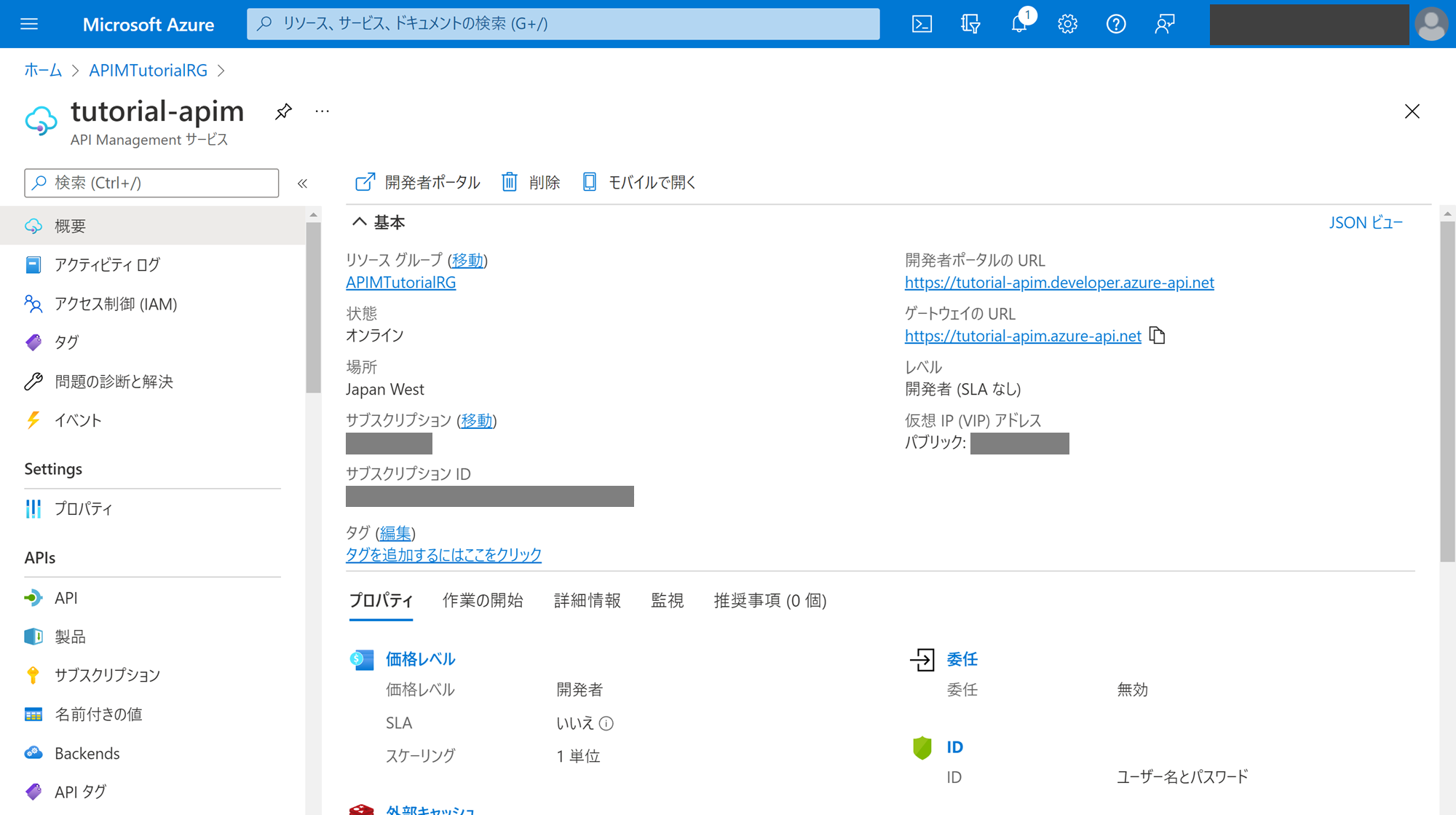Switch to the 詳細情報 tab
The width and height of the screenshot is (1456, 815).
tap(587, 600)
